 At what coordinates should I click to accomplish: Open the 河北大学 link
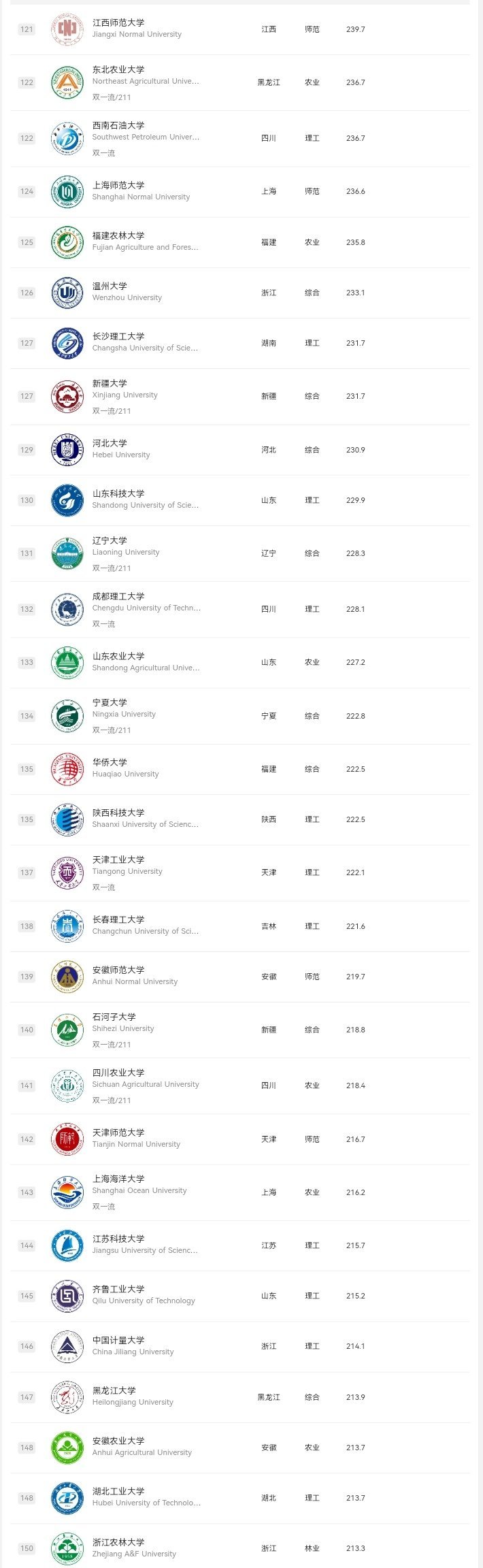coord(110,443)
